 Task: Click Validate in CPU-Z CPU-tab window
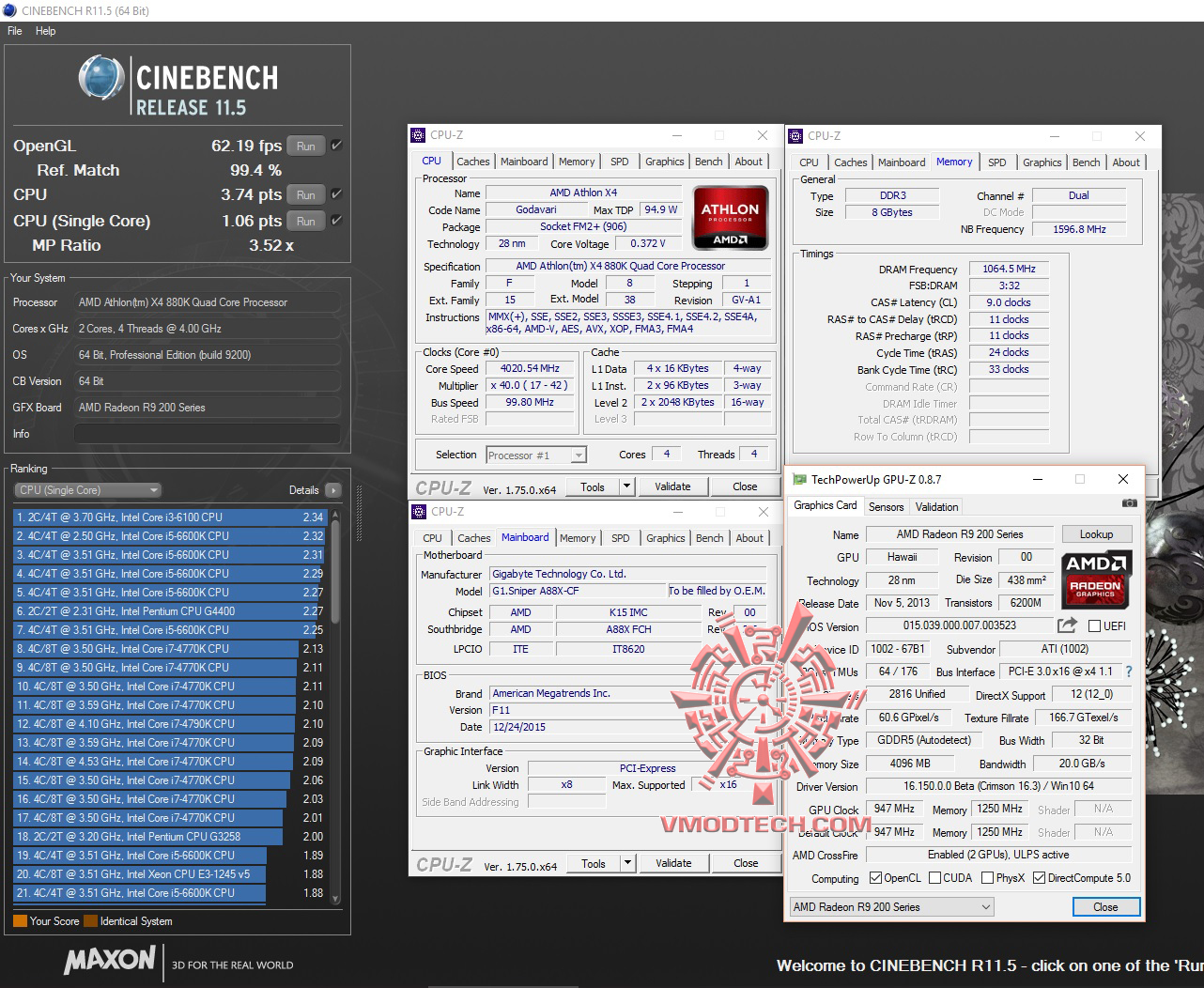672,486
